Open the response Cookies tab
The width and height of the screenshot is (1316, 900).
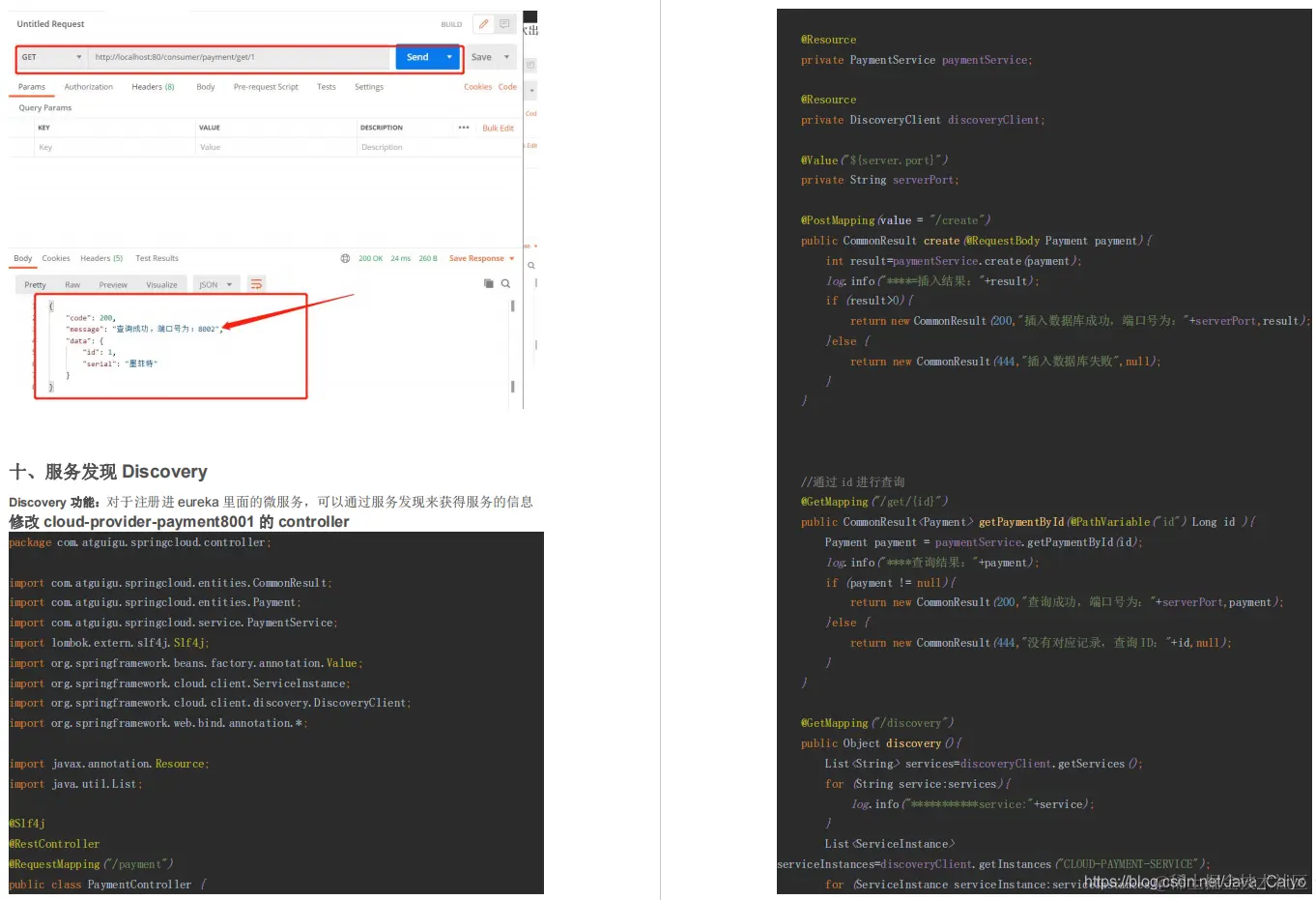pyautogui.click(x=56, y=258)
